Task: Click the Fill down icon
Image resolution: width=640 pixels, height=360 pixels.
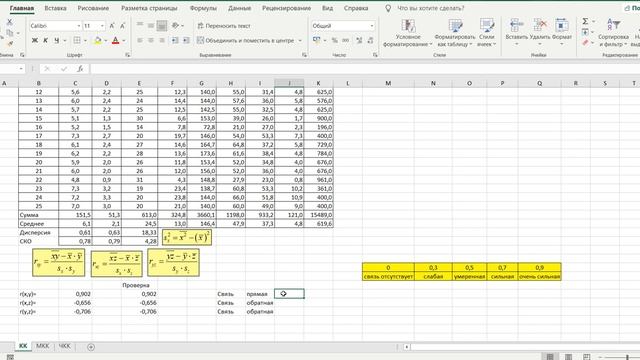Action: (585, 32)
